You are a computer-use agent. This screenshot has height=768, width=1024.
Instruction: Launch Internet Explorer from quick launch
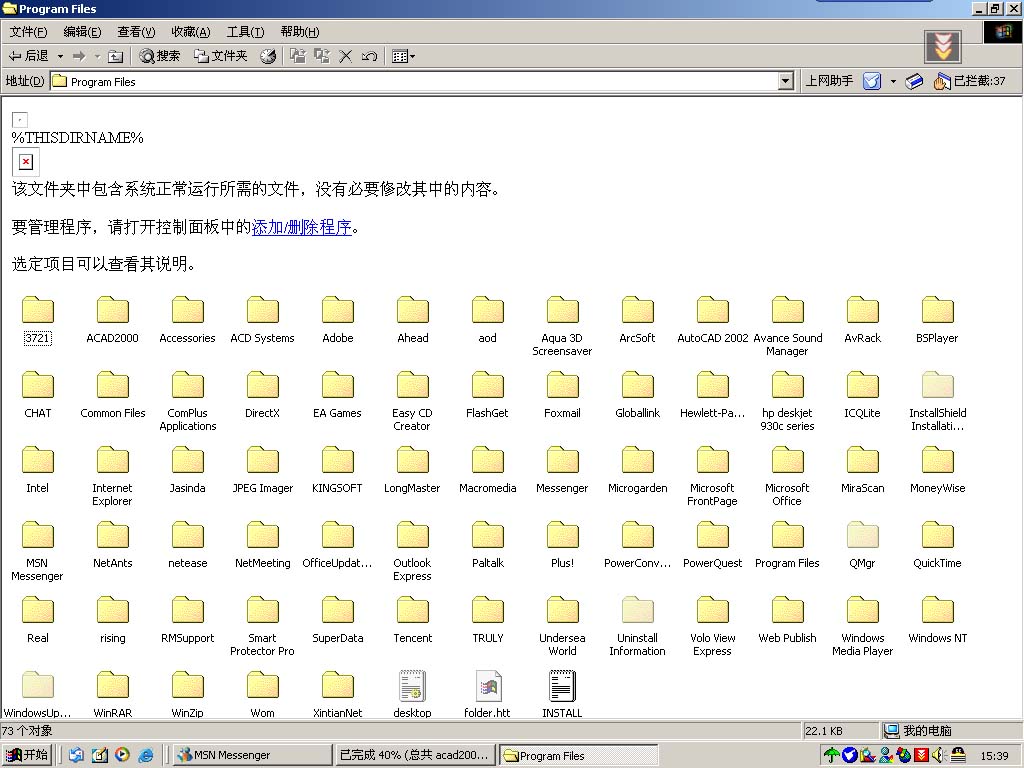146,755
